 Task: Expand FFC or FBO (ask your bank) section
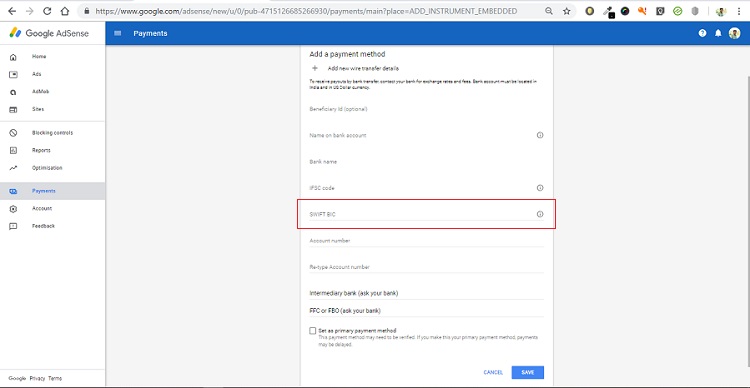click(x=427, y=310)
